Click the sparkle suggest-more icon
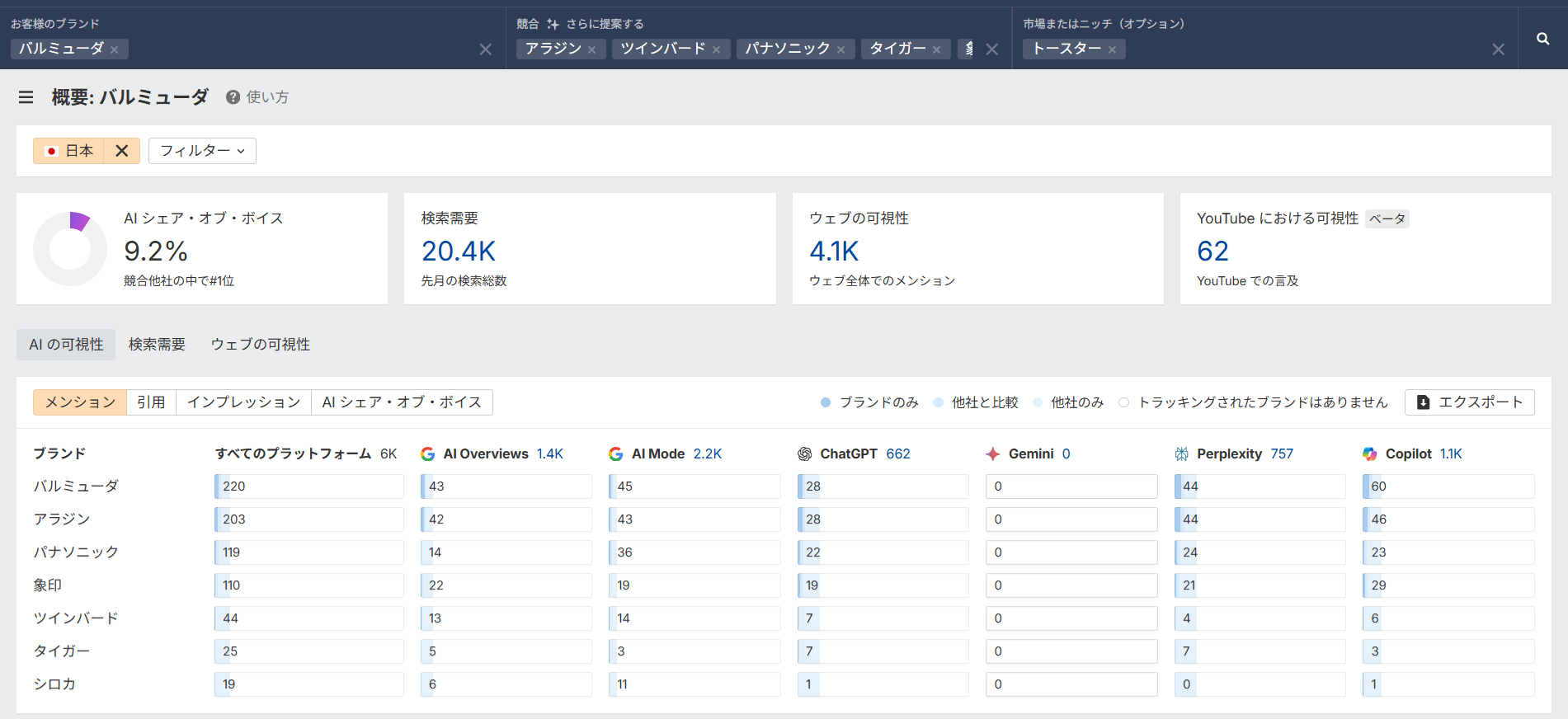1568x719 pixels. 553,24
